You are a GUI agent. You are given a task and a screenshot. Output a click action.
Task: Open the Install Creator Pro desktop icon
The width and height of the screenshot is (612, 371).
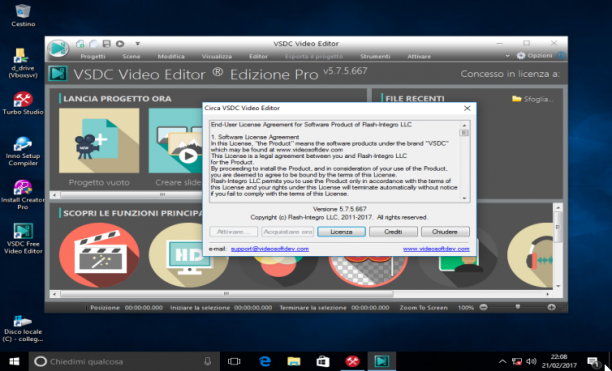[23, 195]
